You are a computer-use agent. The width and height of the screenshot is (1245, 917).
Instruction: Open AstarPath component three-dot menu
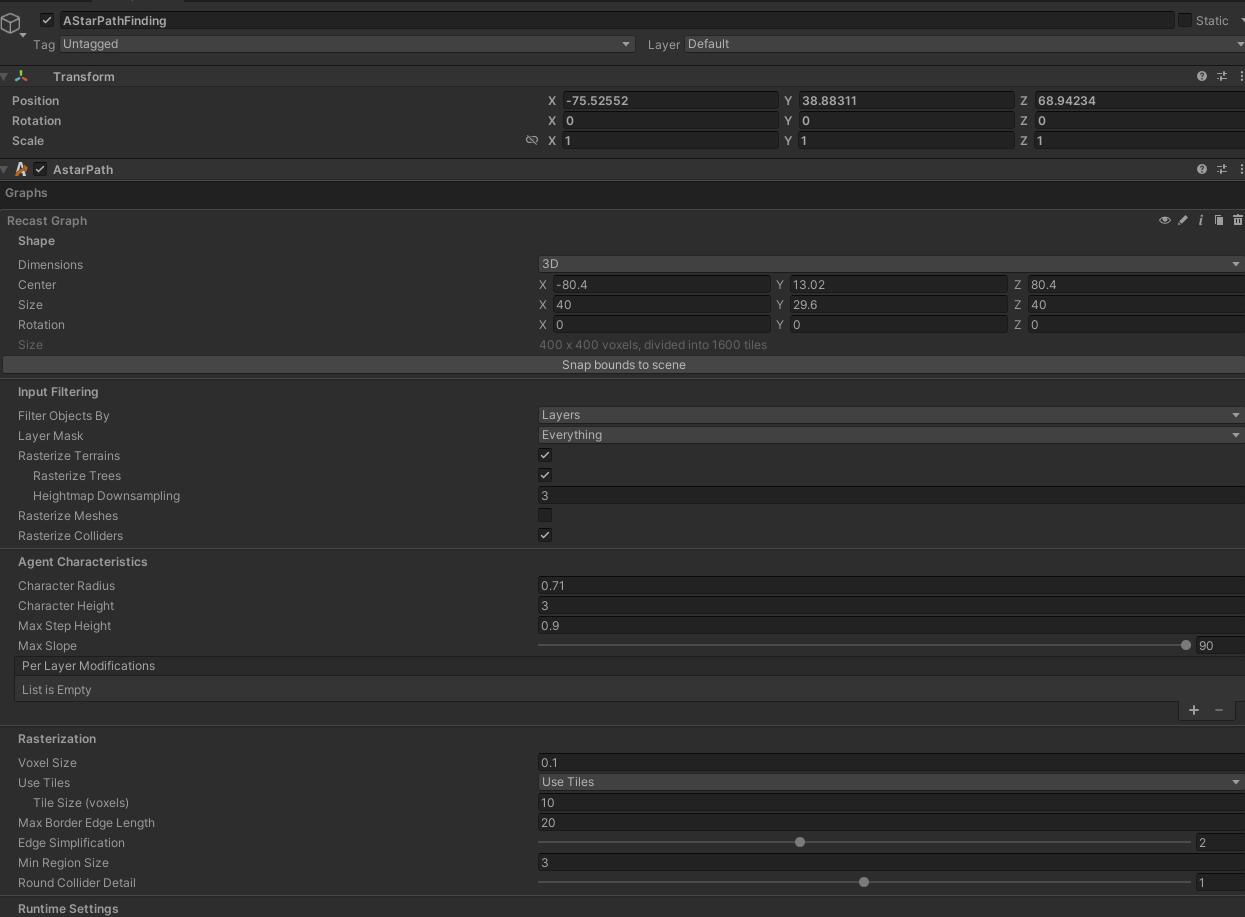tap(1241, 169)
